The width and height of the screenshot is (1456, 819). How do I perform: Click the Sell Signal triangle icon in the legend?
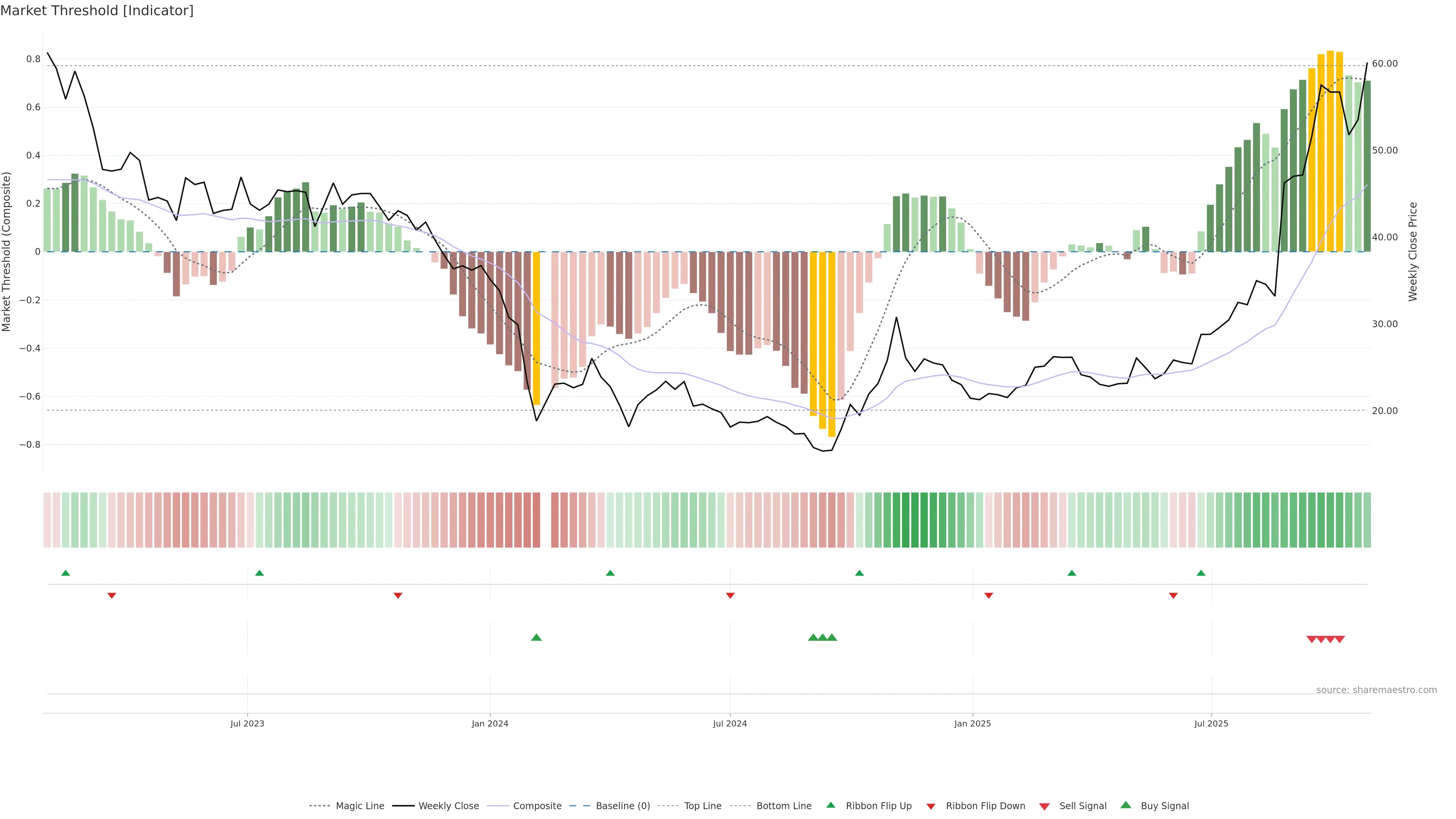click(x=1045, y=806)
